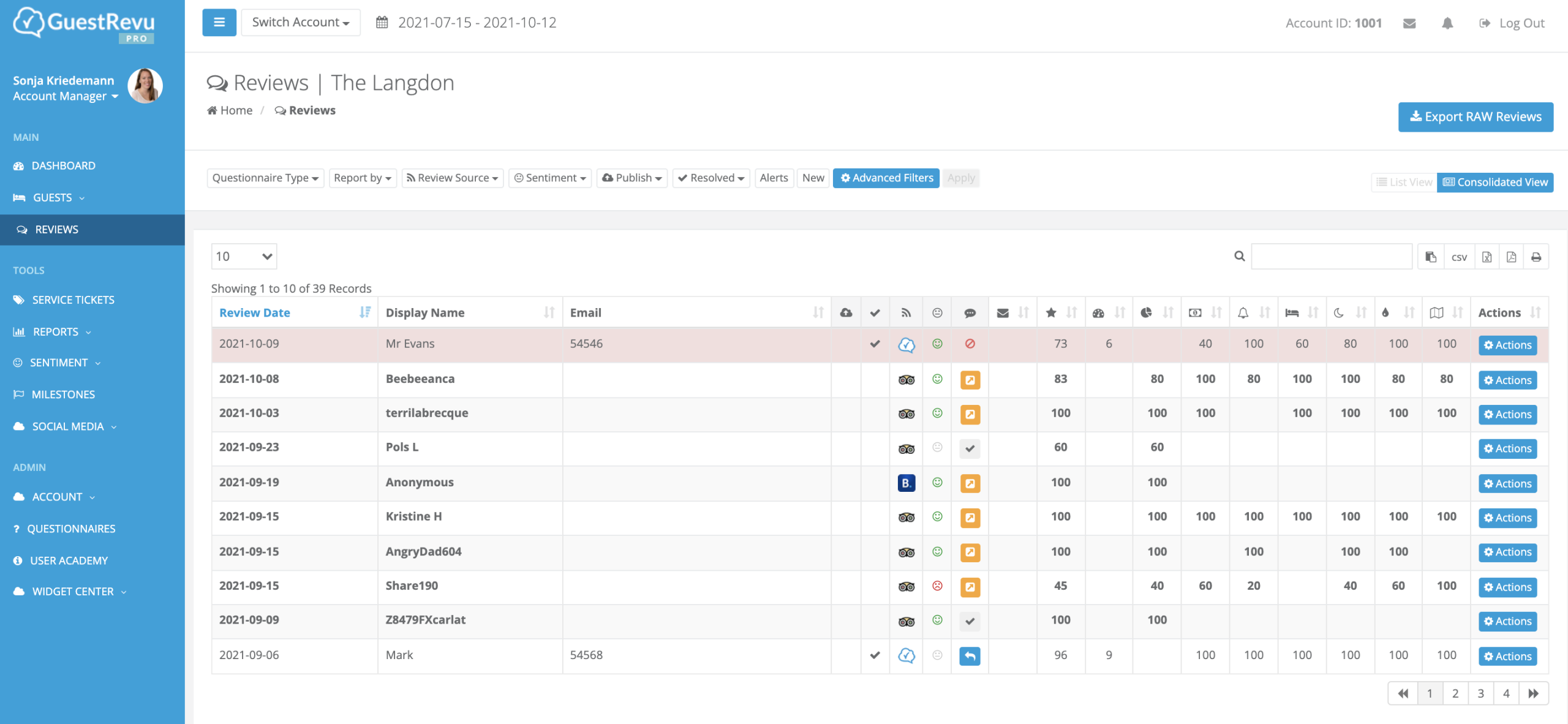Click Export RAW Reviews button
Screen dimensions: 1568x724
1476,116
